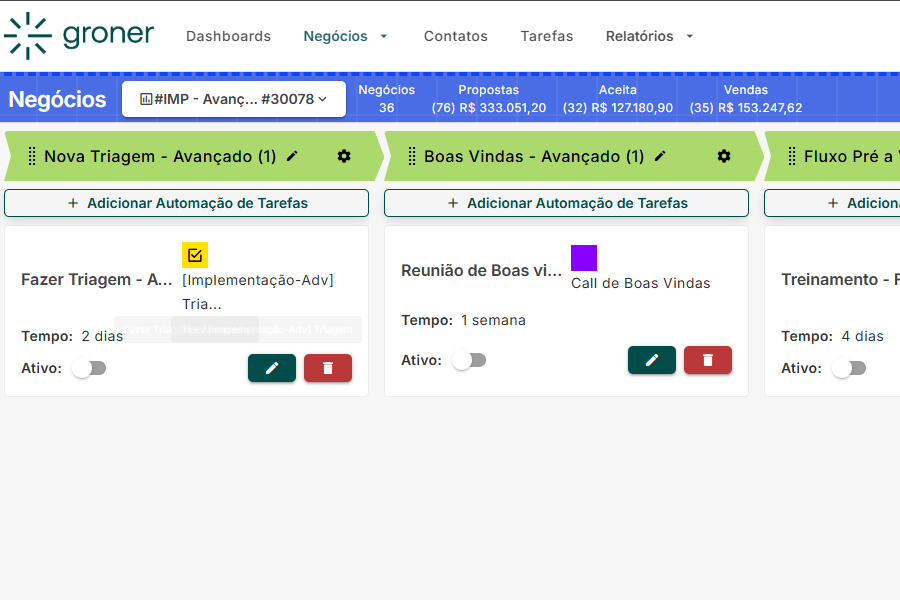Click Adicionar Automação de Tarefas in Nova Triagem

(x=186, y=202)
